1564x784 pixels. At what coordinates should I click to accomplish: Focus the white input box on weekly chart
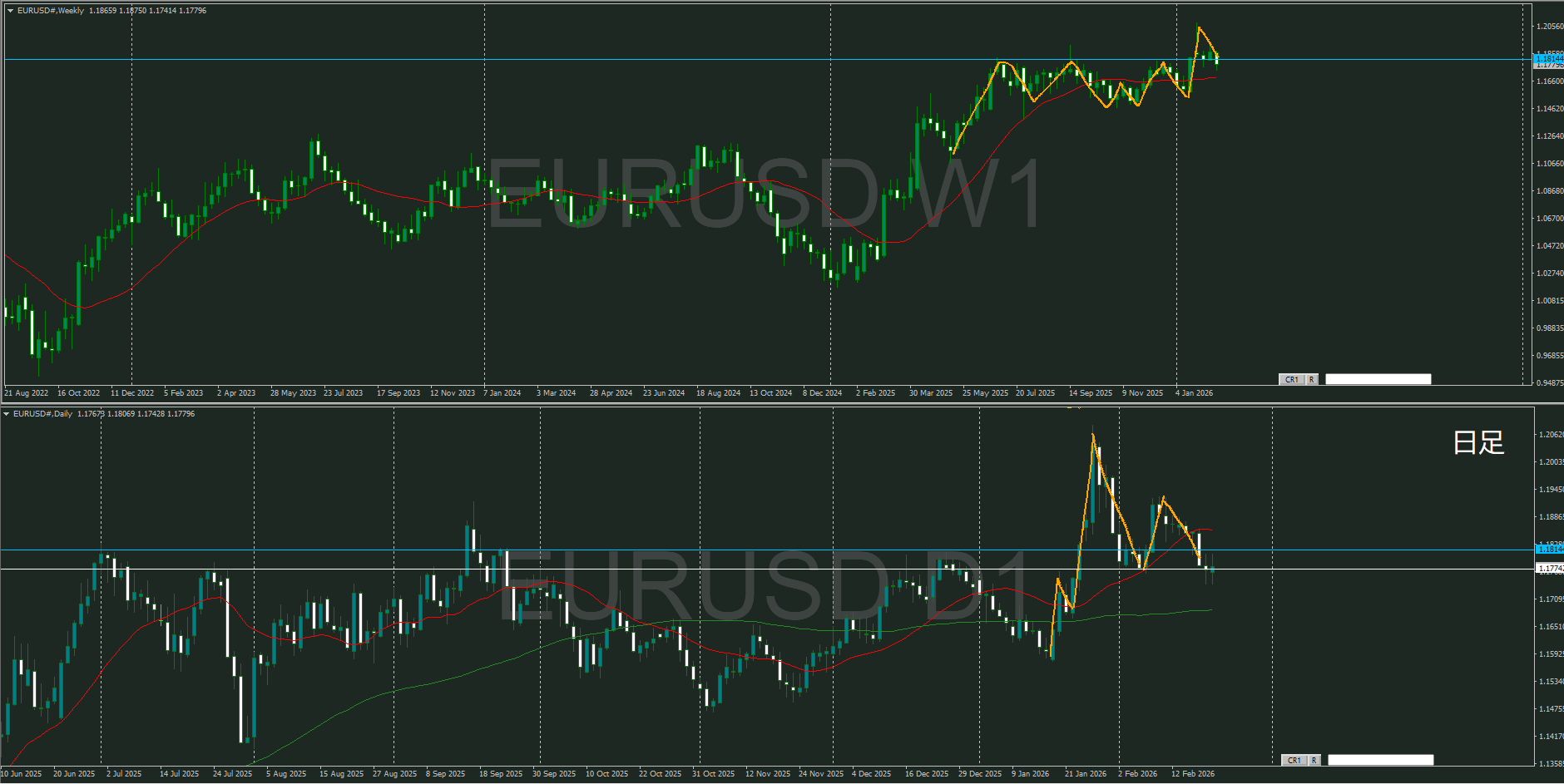(1378, 379)
